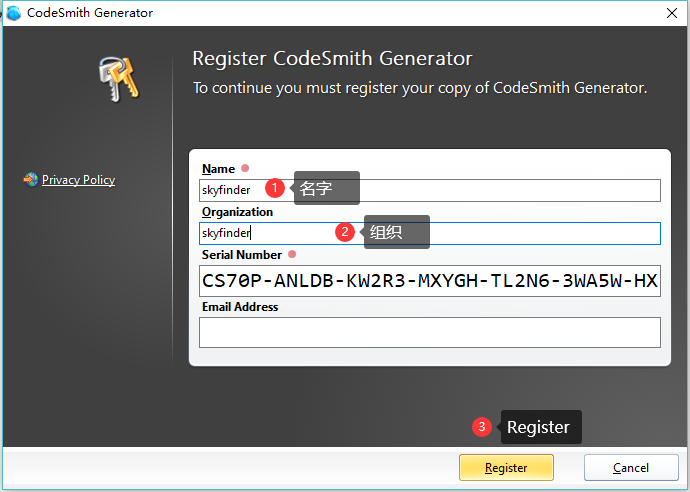Click the keys registration icon
Image resolution: width=690 pixels, height=492 pixels.
[118, 79]
